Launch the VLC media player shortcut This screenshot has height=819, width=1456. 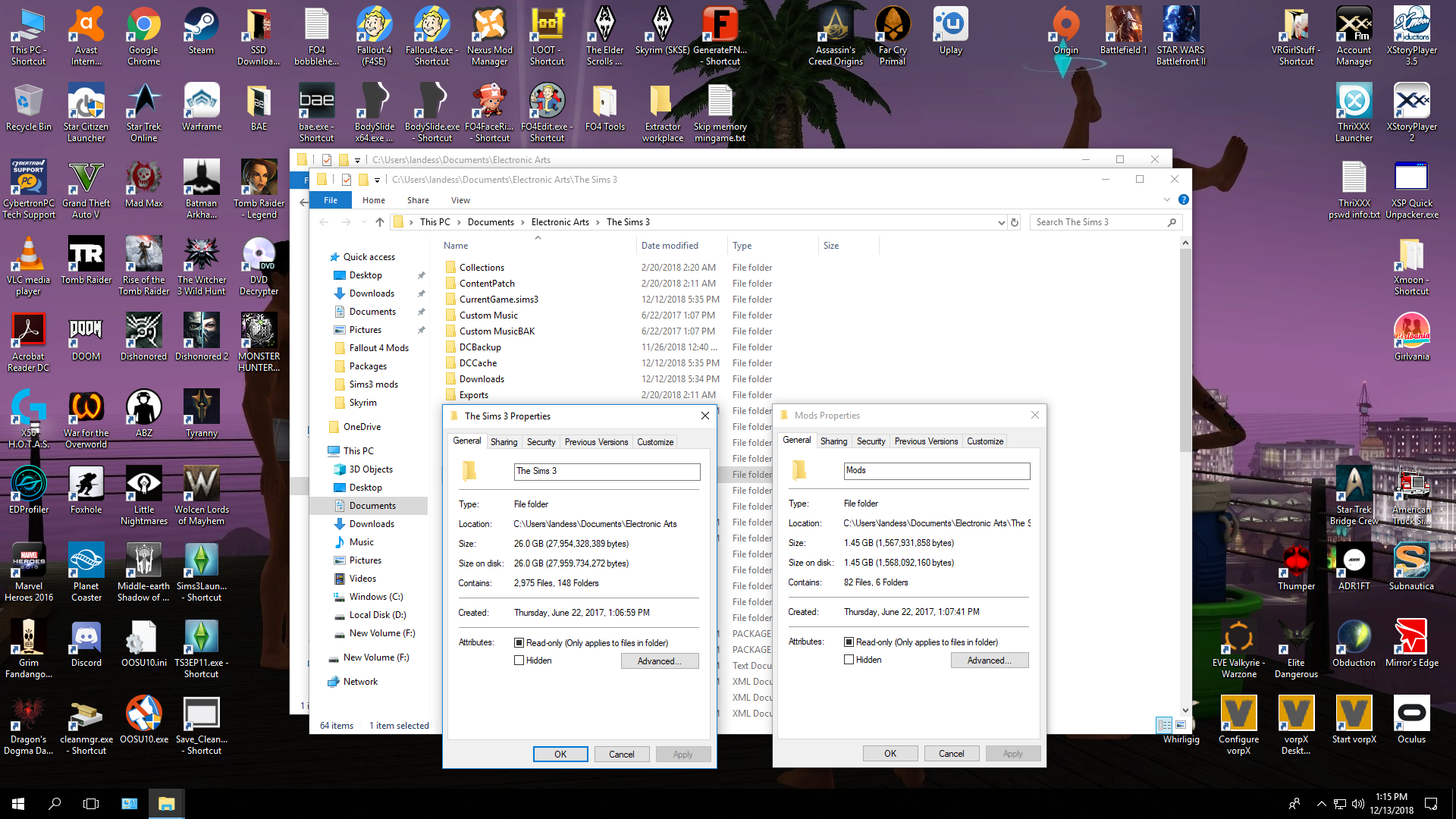[x=28, y=266]
